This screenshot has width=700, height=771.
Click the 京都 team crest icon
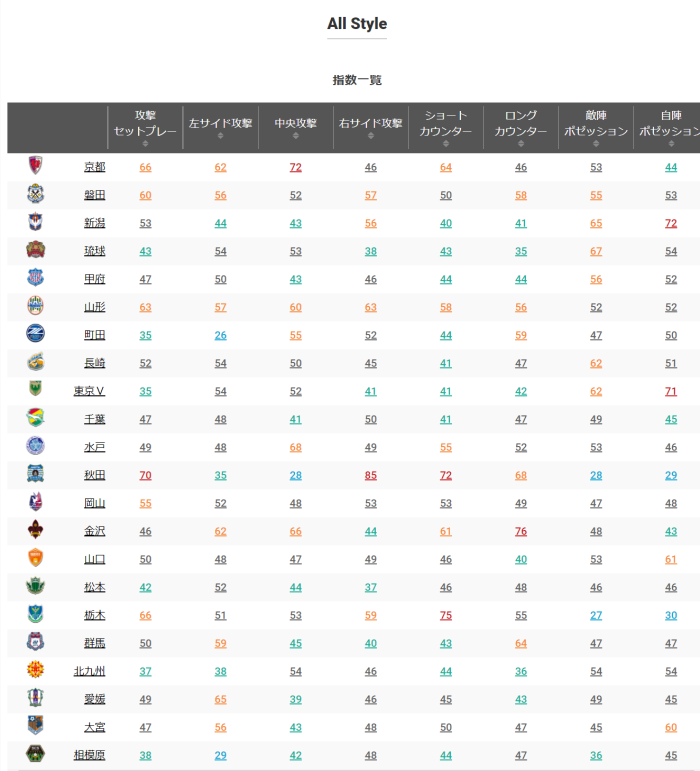(x=36, y=167)
